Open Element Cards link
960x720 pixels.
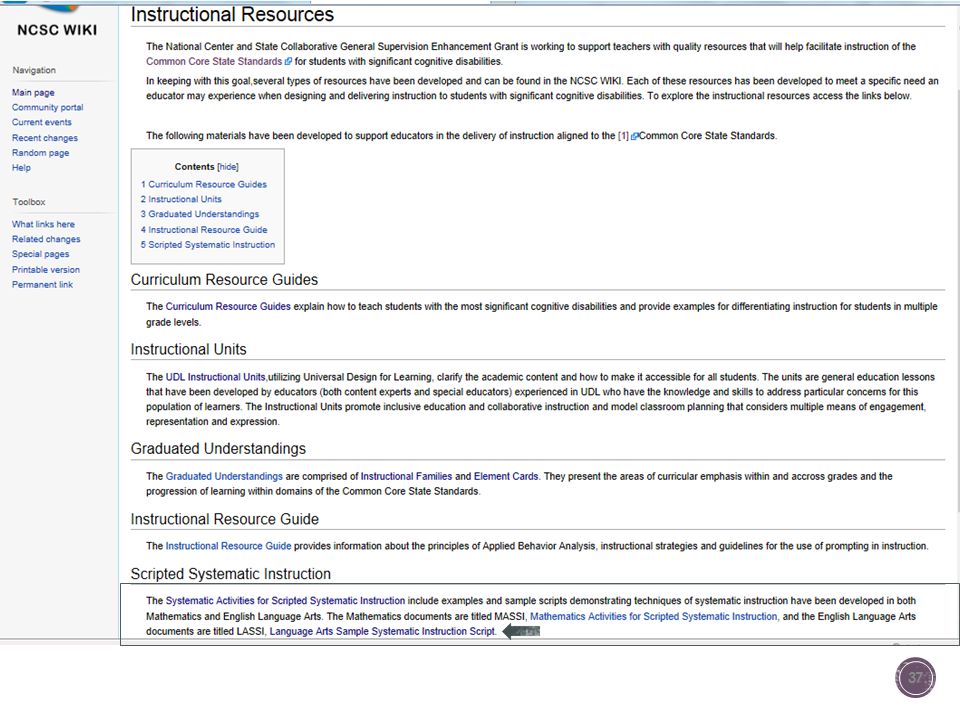point(506,476)
